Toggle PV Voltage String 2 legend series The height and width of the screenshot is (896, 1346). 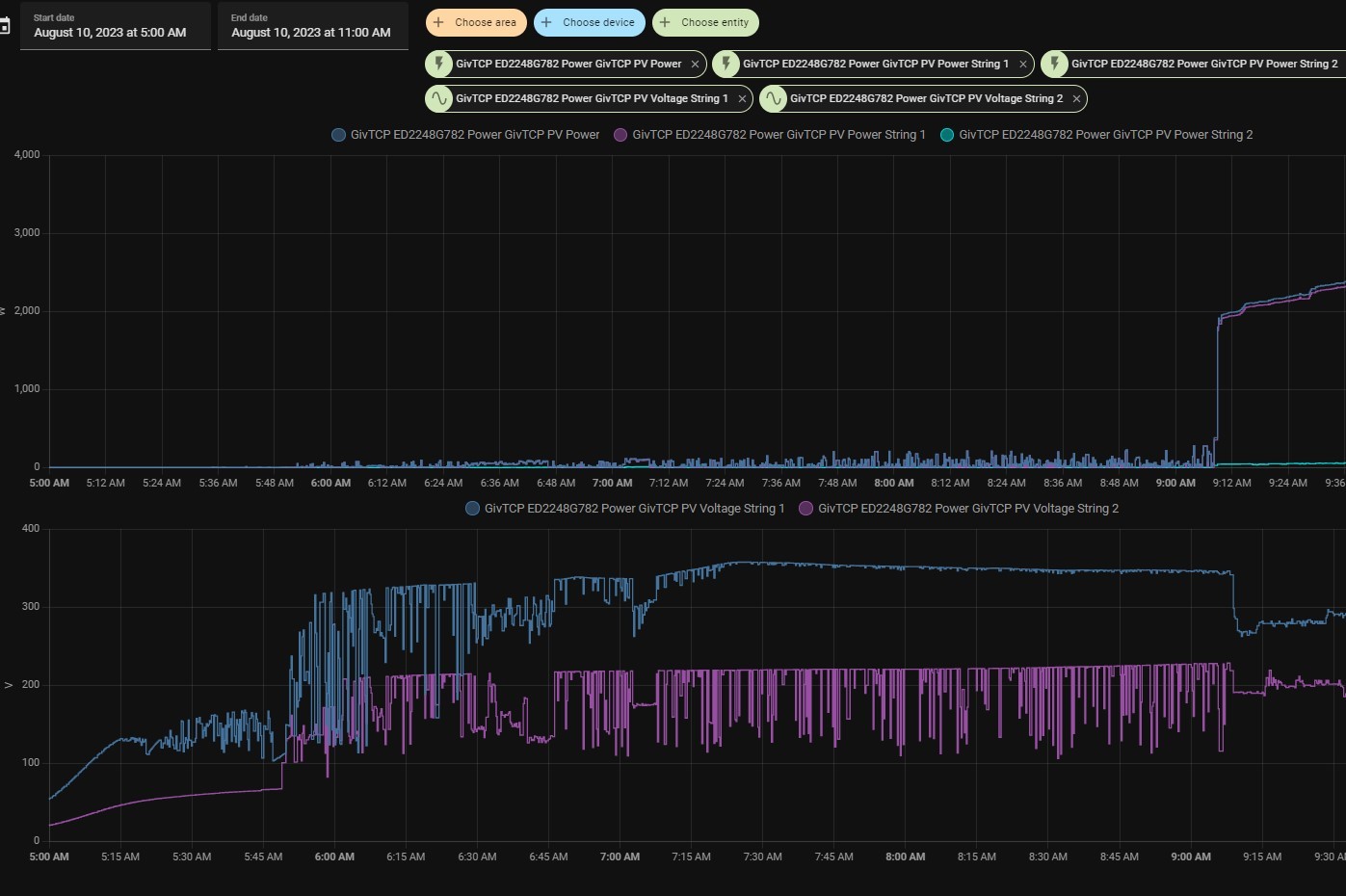tap(959, 509)
